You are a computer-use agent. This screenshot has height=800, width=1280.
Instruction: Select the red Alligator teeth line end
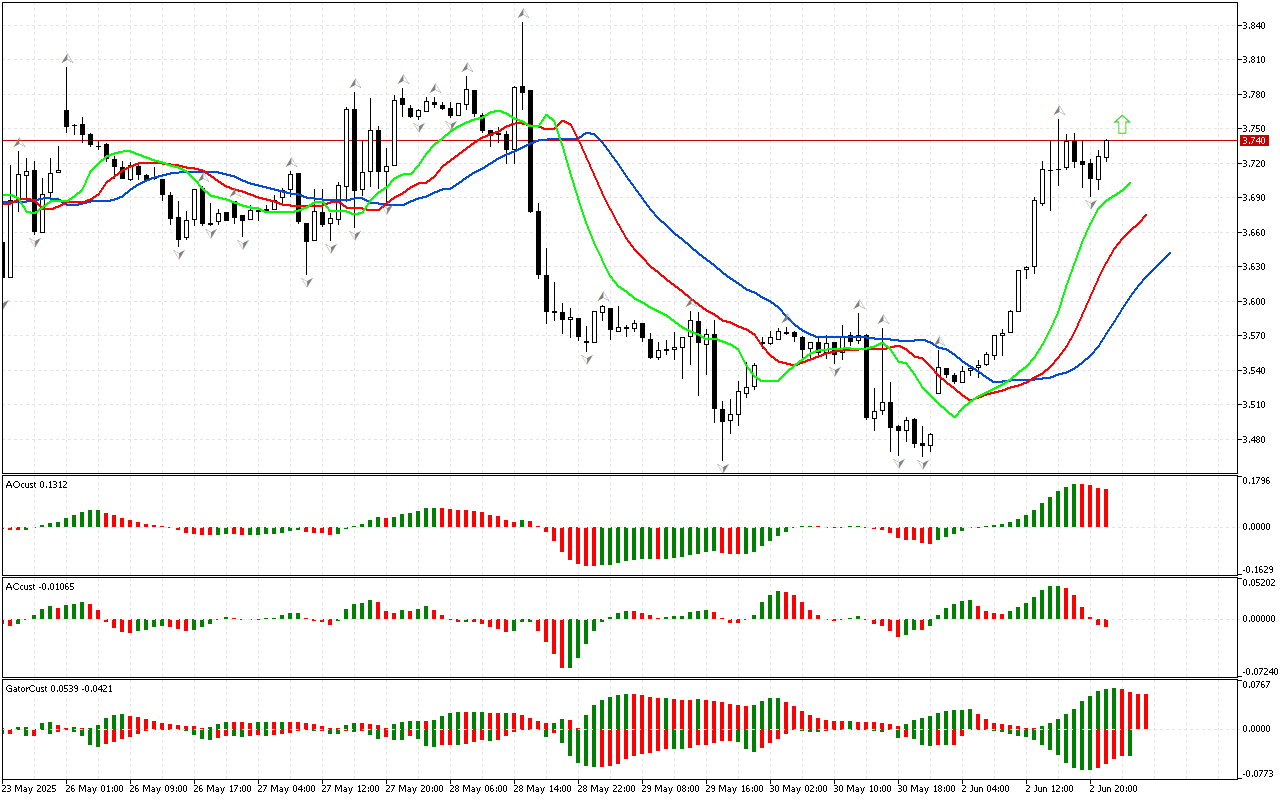[1145, 215]
